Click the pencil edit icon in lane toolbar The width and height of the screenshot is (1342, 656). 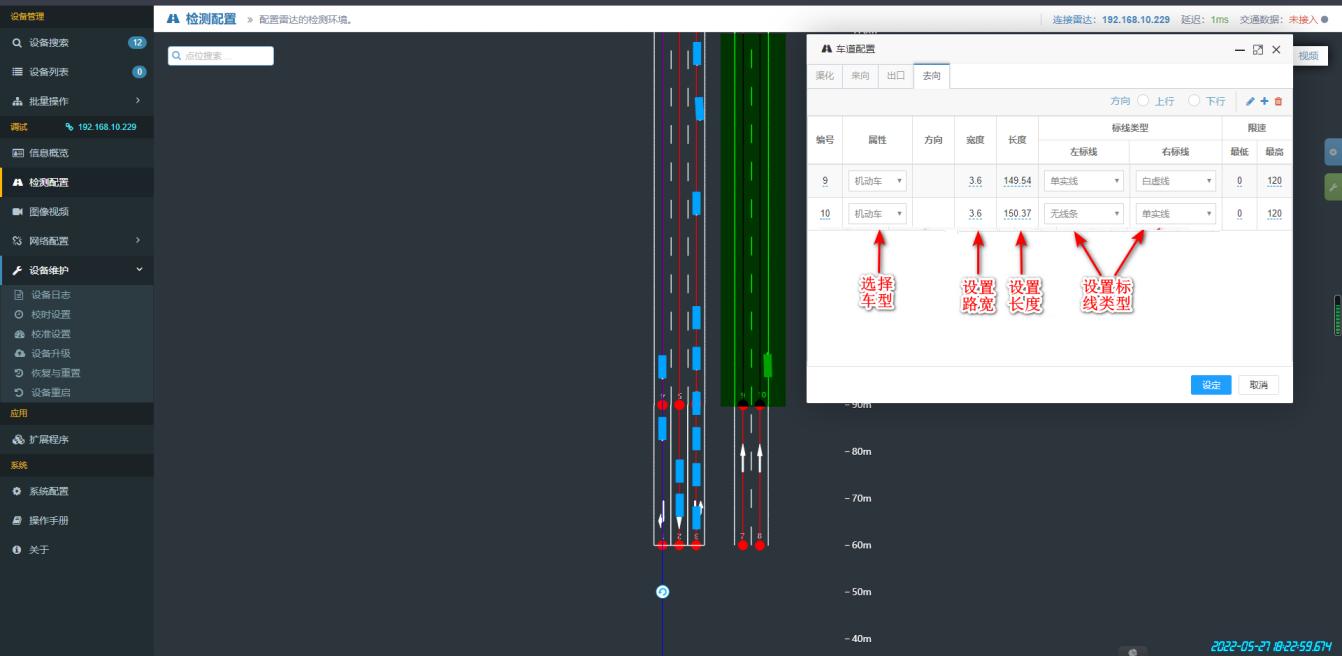tap(1250, 101)
